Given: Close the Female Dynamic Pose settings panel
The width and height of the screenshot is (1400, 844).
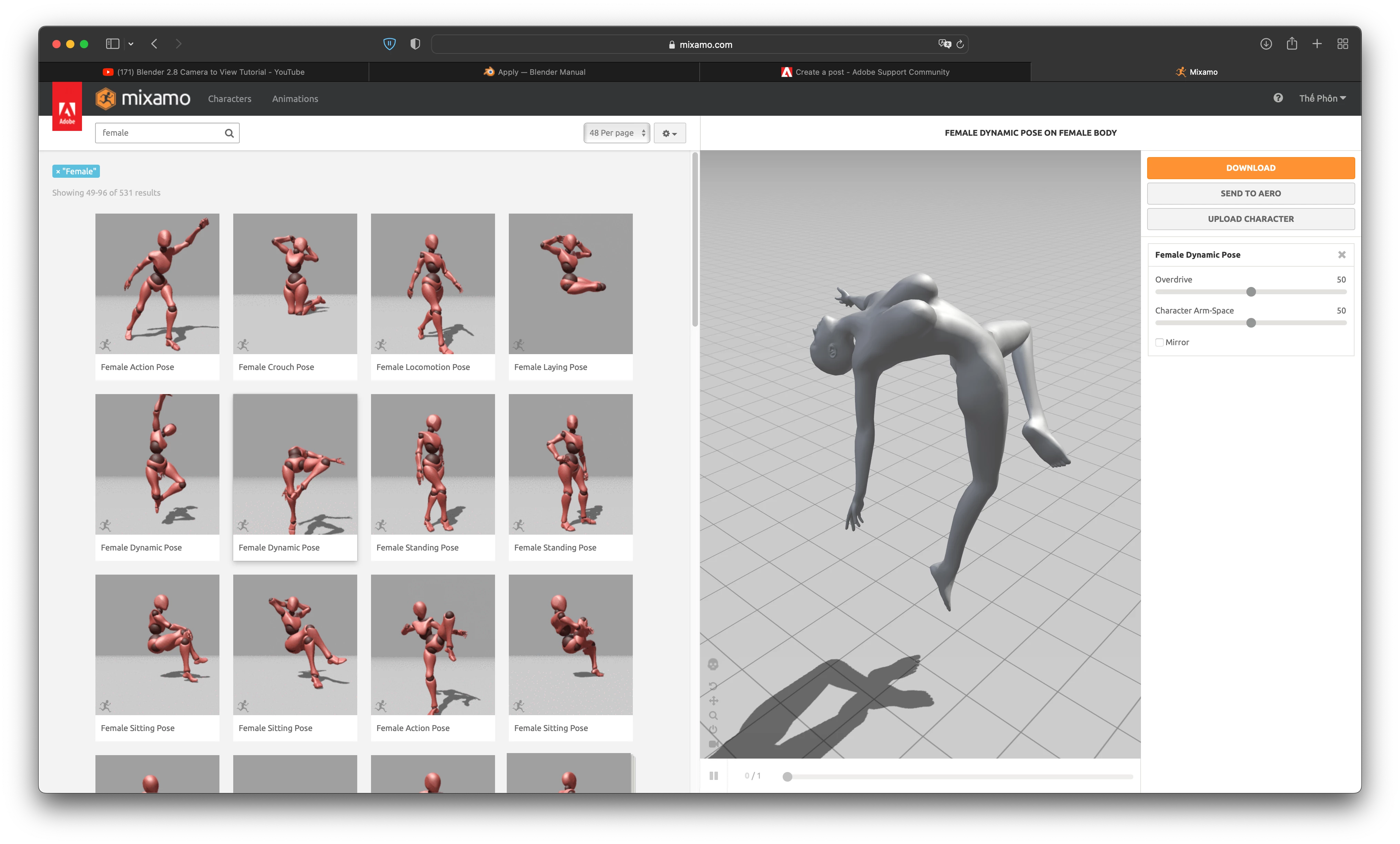Looking at the screenshot, I should (x=1341, y=255).
